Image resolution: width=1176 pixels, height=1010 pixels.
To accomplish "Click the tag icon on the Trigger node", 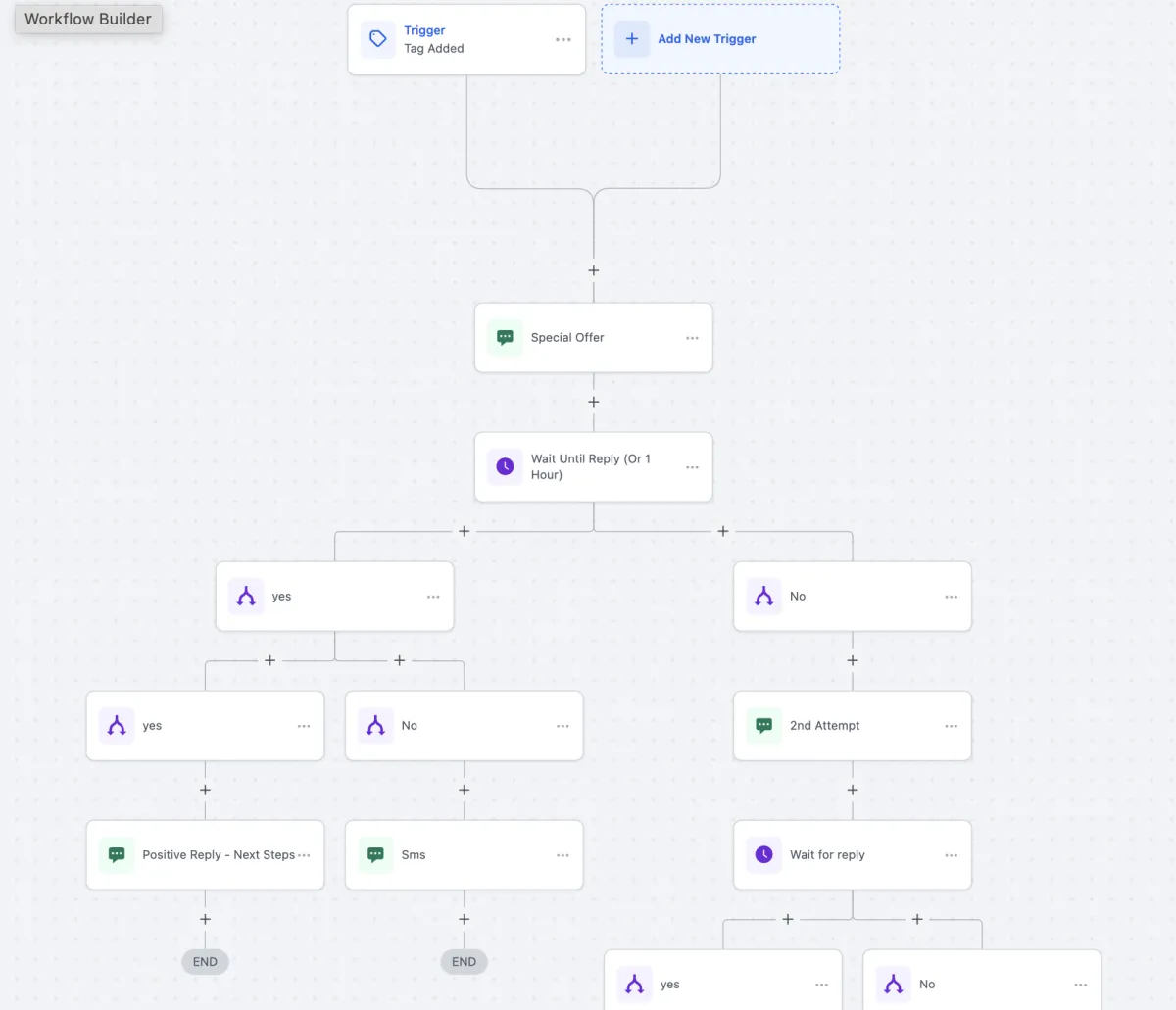I will (x=378, y=39).
